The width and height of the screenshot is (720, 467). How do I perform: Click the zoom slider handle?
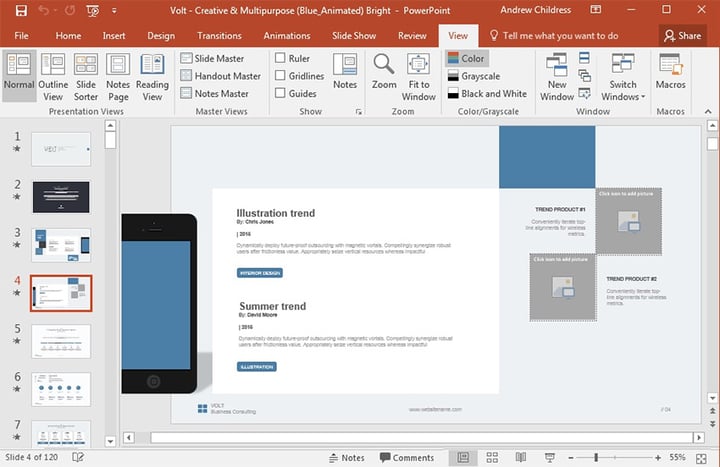click(x=596, y=457)
